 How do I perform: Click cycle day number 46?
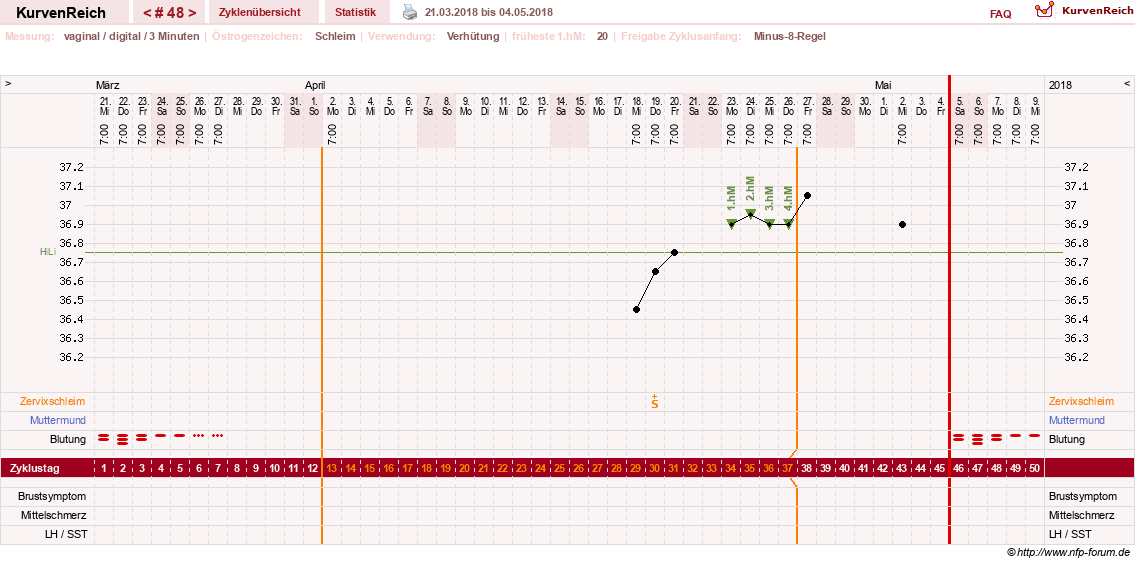pyautogui.click(x=959, y=468)
